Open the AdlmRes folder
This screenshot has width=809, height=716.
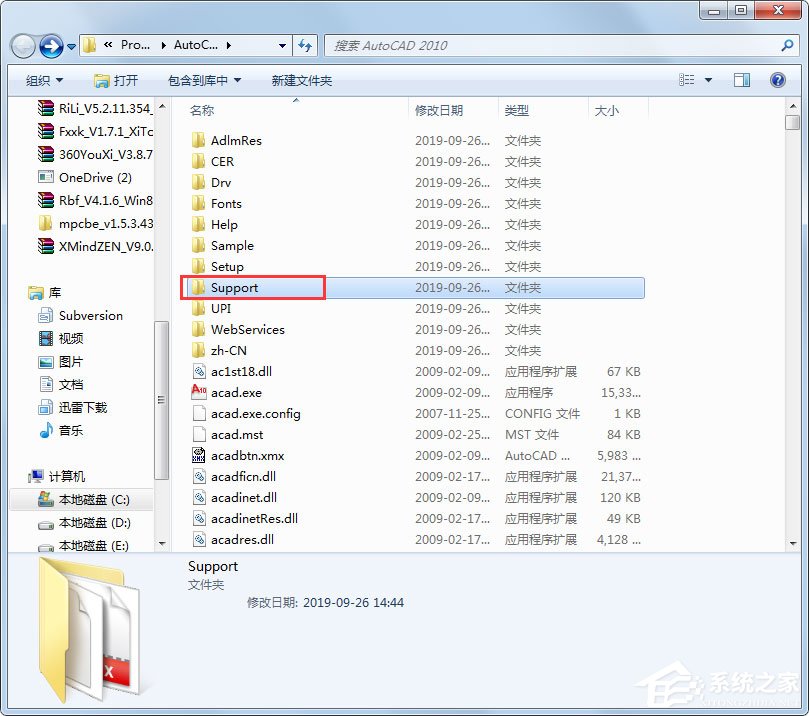click(234, 140)
